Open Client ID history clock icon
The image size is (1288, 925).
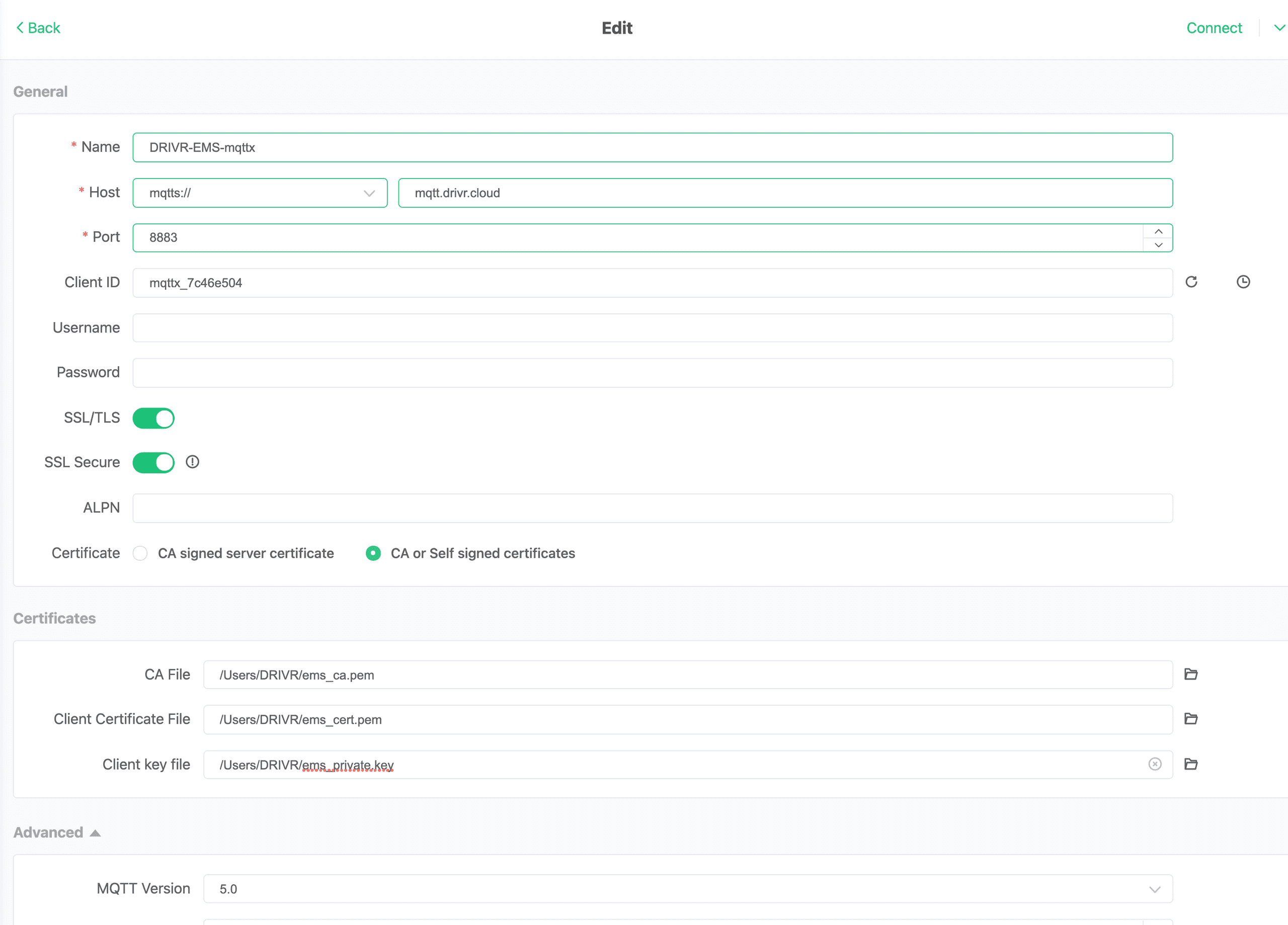[1244, 282]
